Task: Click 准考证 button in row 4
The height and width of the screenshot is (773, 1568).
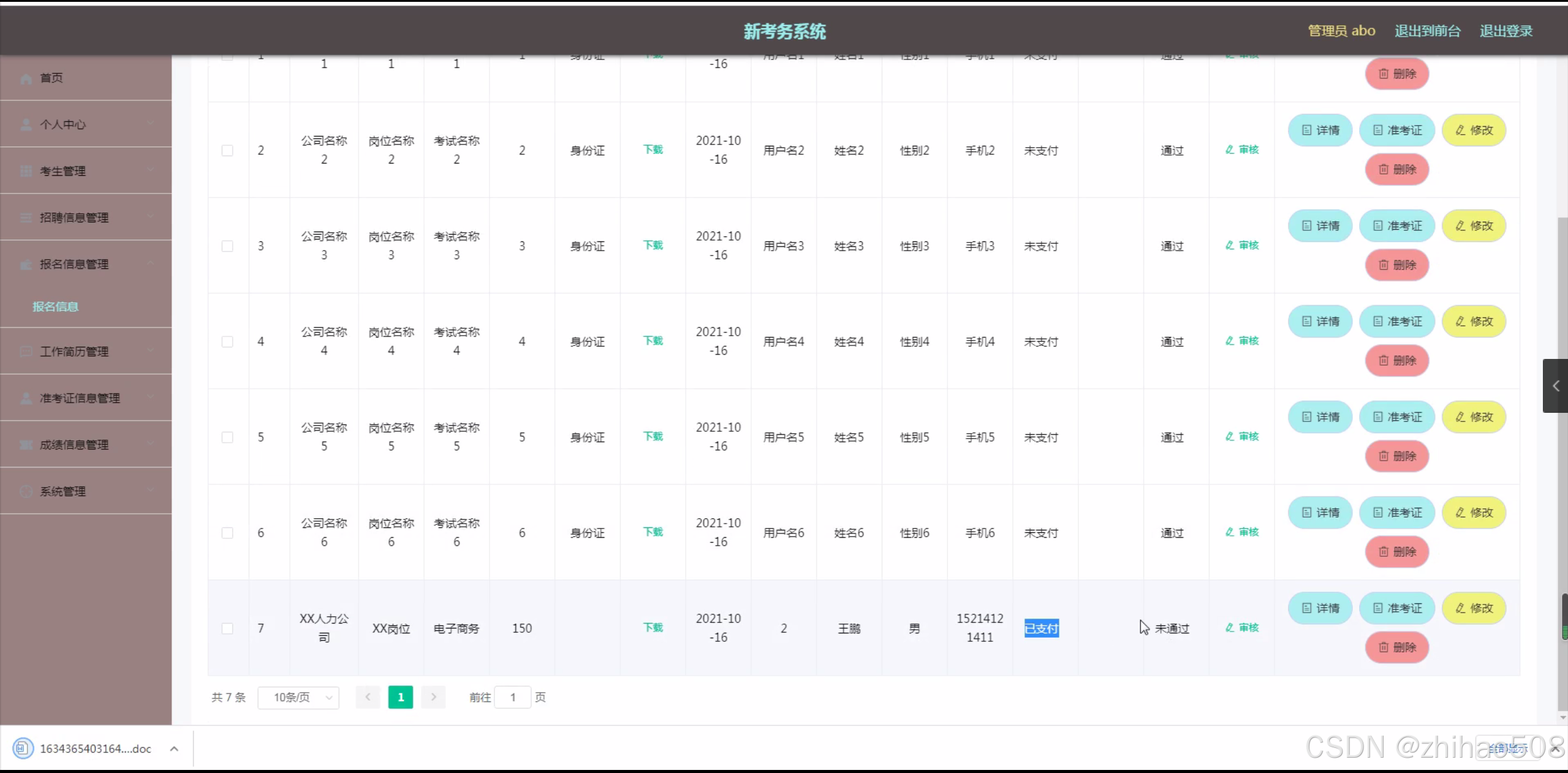Action: pyautogui.click(x=1396, y=322)
